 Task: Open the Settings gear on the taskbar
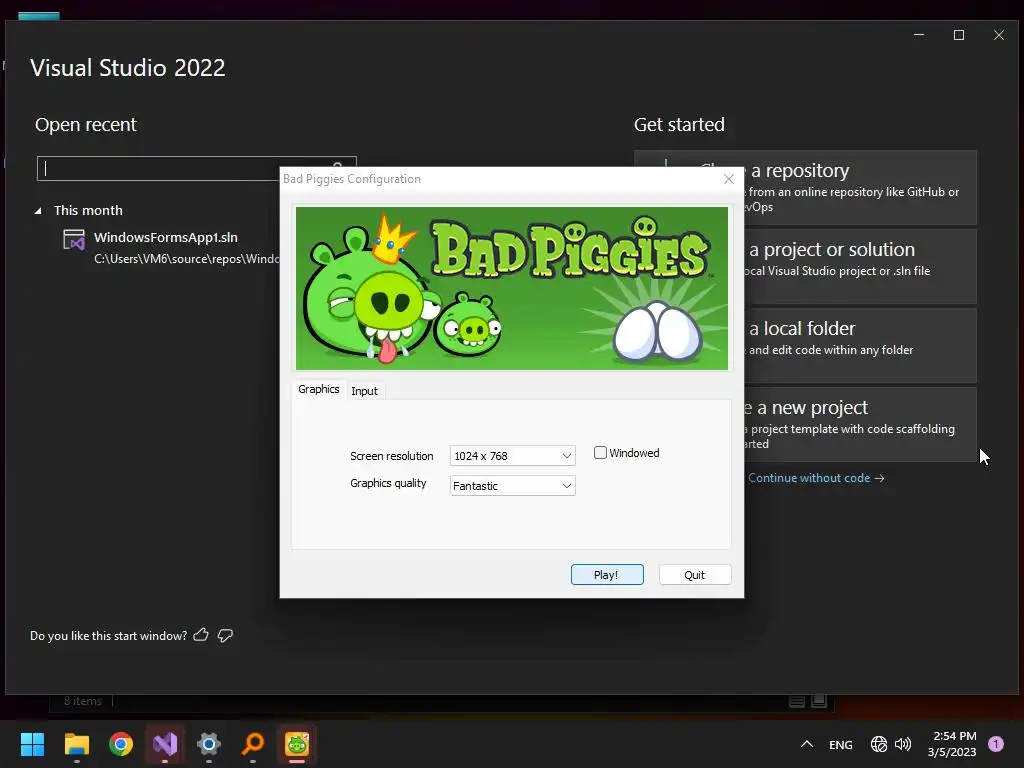click(209, 744)
